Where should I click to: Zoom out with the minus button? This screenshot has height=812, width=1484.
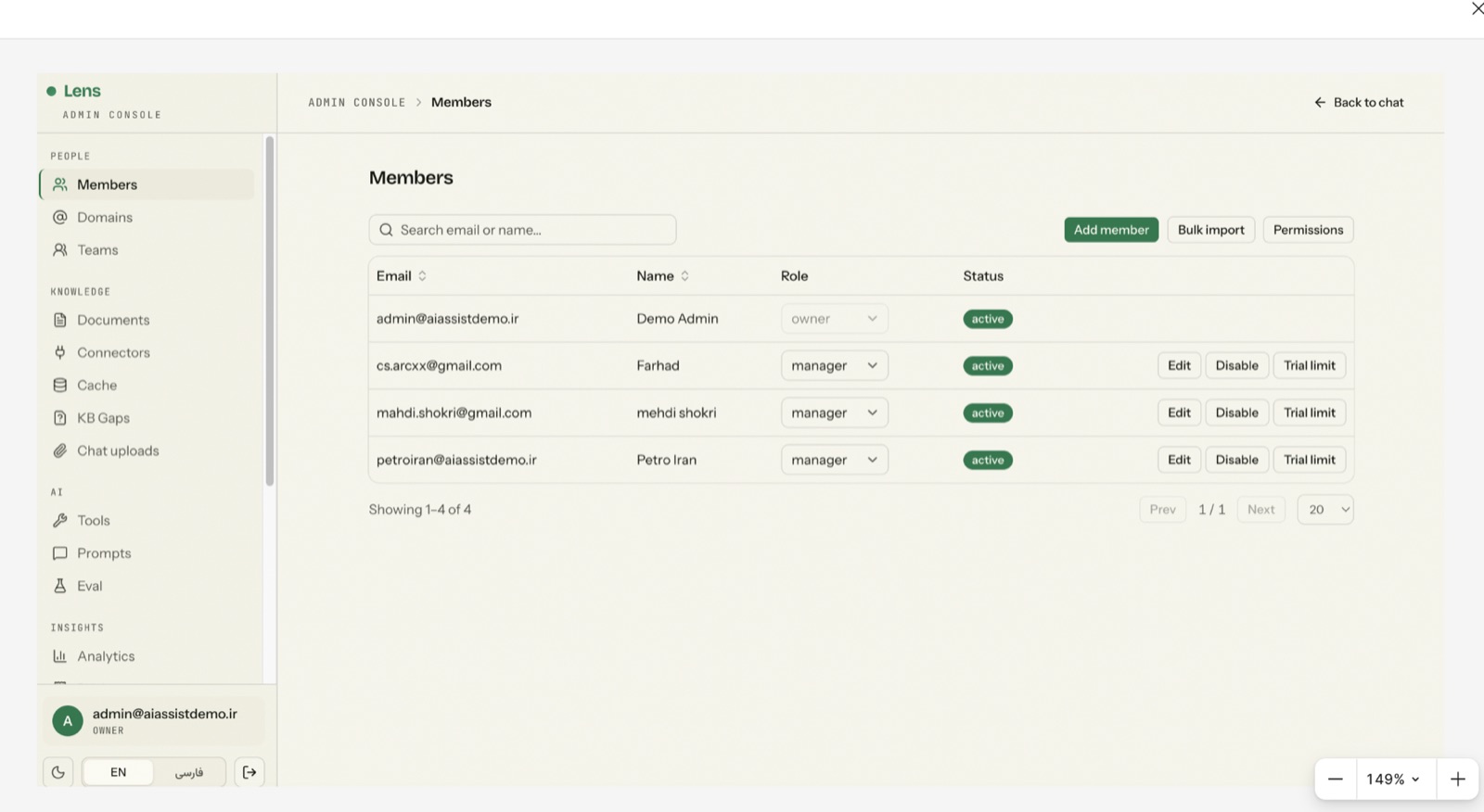(x=1336, y=780)
